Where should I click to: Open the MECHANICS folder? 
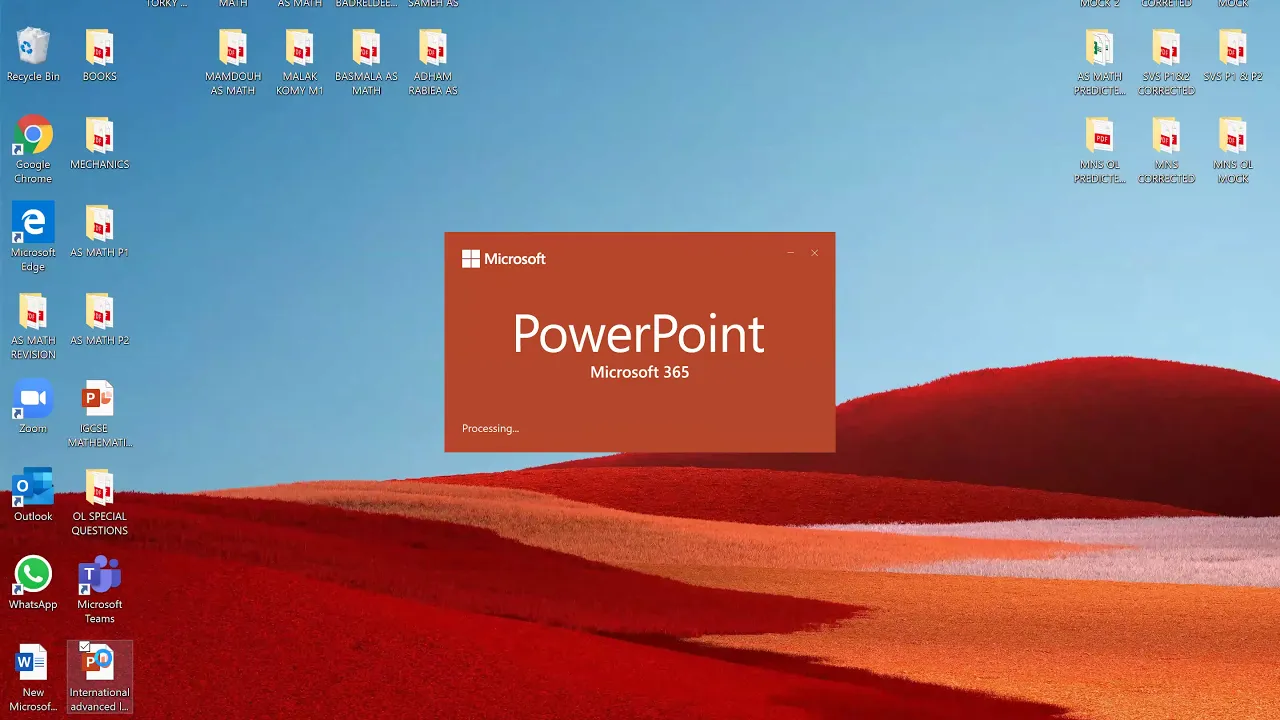pos(99,144)
